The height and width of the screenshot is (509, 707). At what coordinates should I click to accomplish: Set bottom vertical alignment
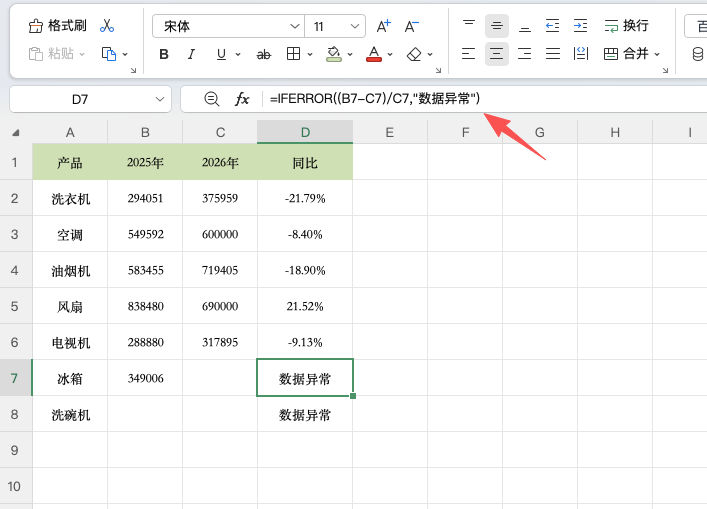524,26
